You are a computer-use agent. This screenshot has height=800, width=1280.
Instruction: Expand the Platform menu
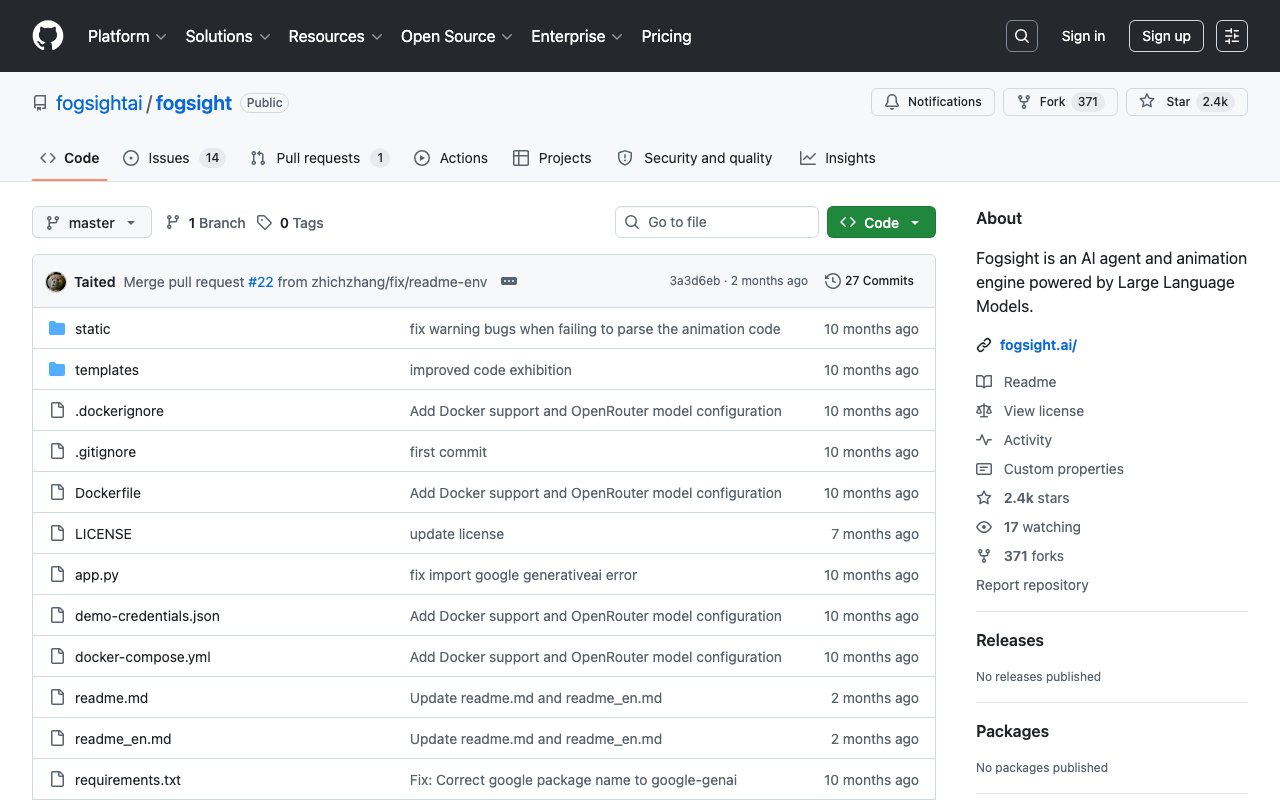click(127, 36)
